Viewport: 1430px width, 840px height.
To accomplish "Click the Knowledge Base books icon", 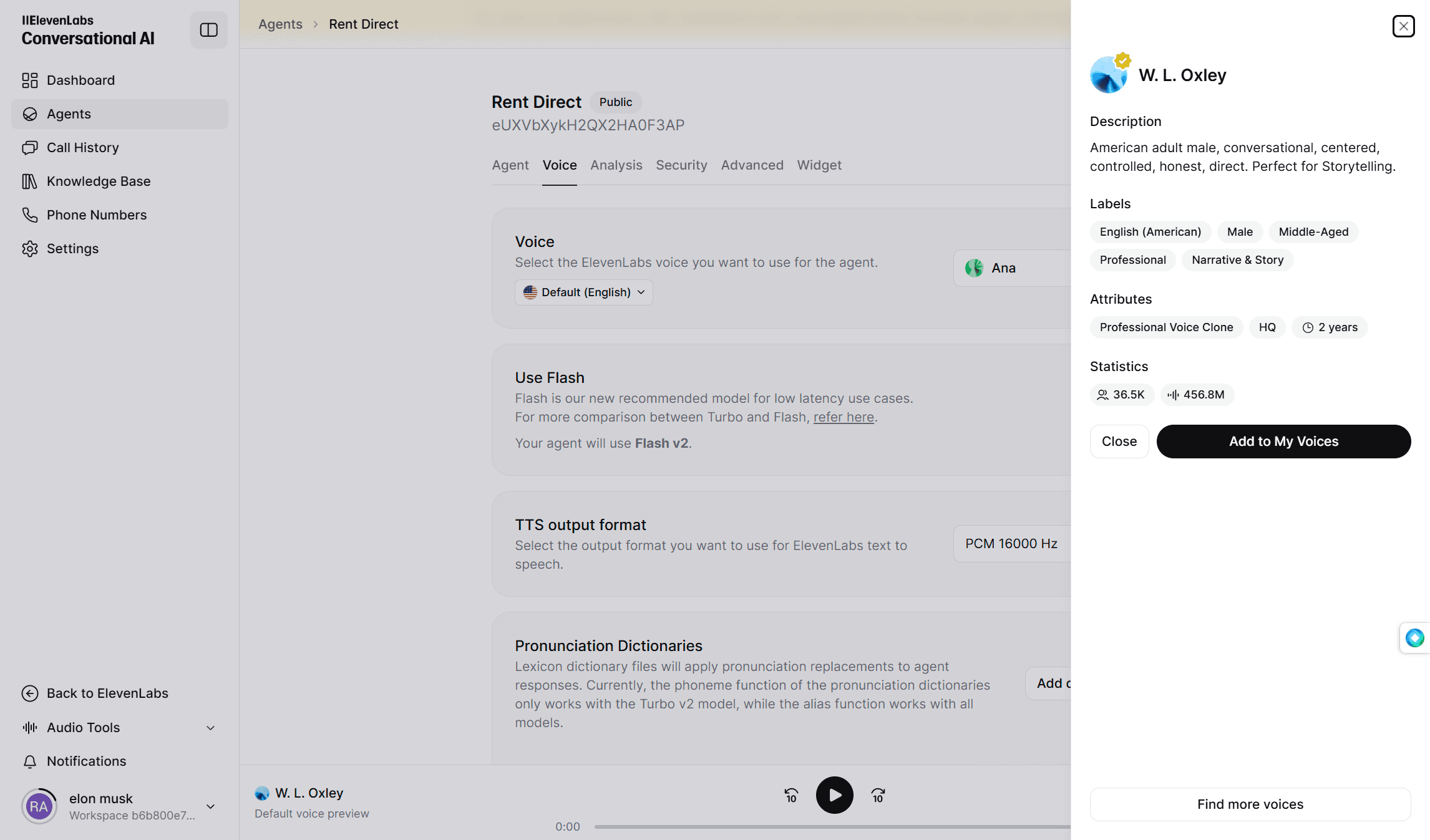I will [30, 181].
